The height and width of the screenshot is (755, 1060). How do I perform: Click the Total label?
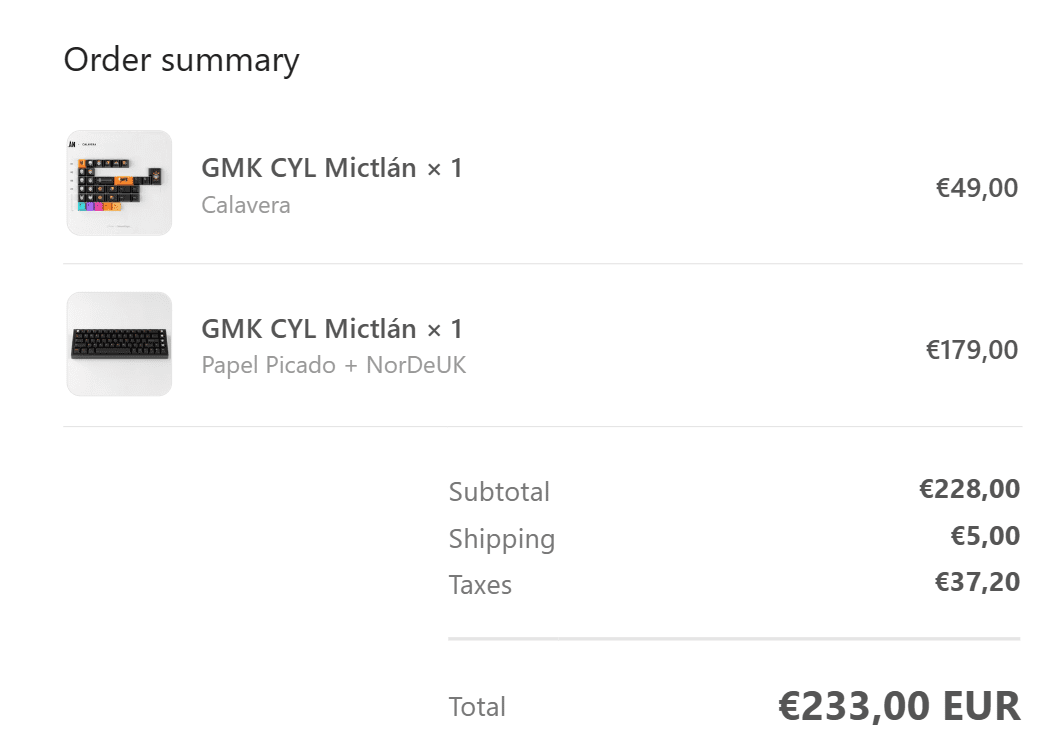pos(477,707)
